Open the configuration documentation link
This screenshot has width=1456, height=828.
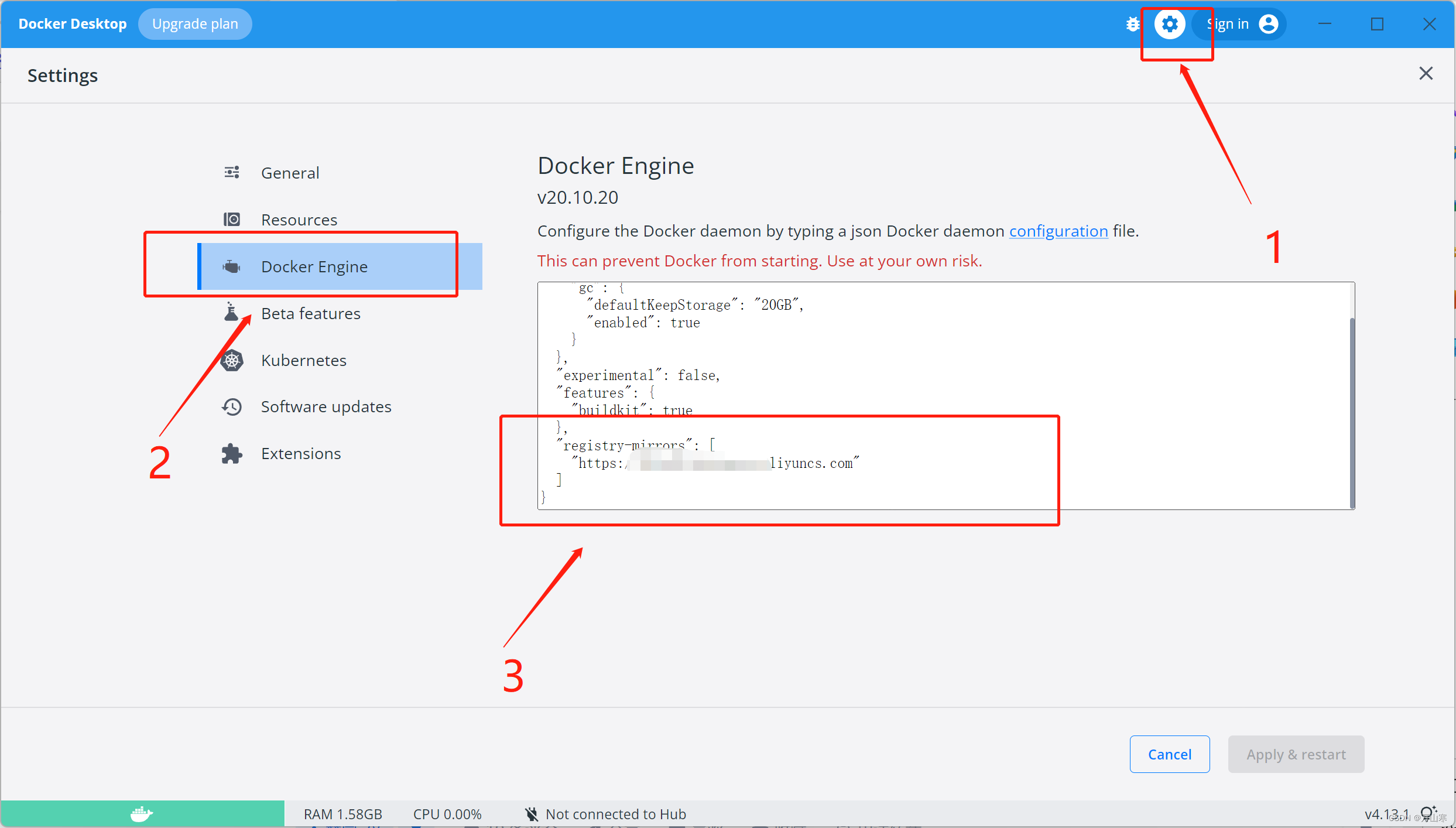(1058, 231)
